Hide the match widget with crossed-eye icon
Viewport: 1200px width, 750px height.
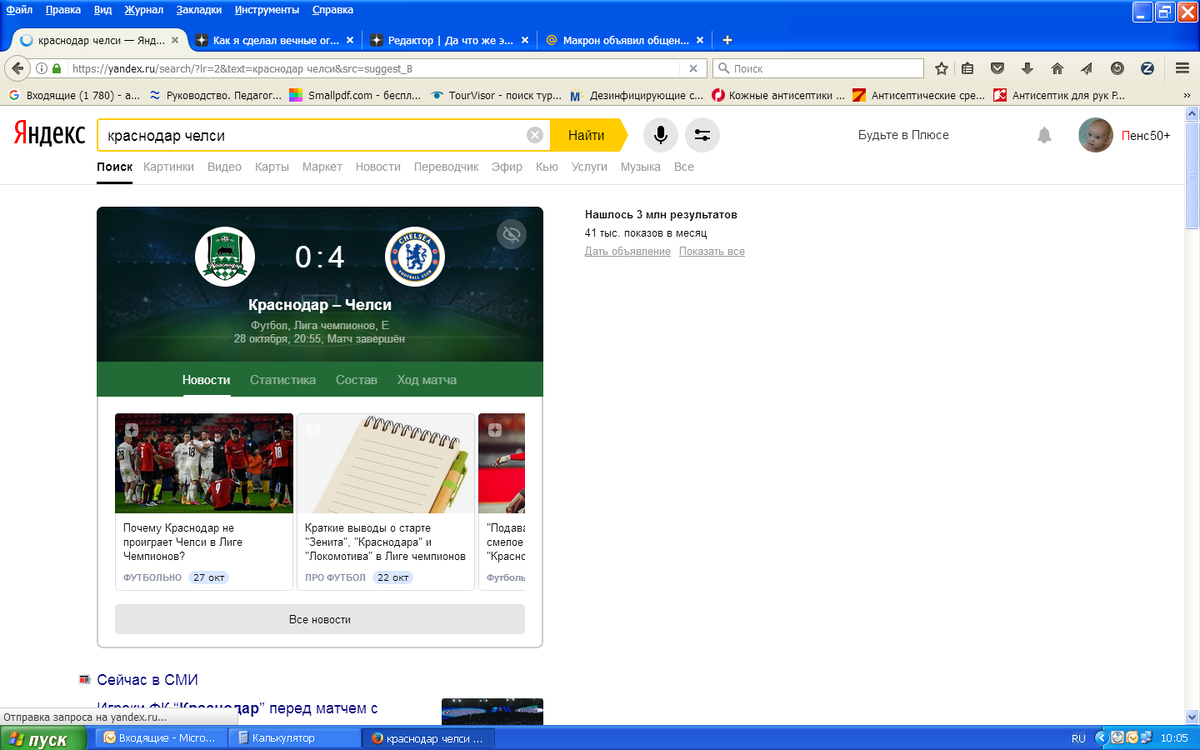pos(512,235)
